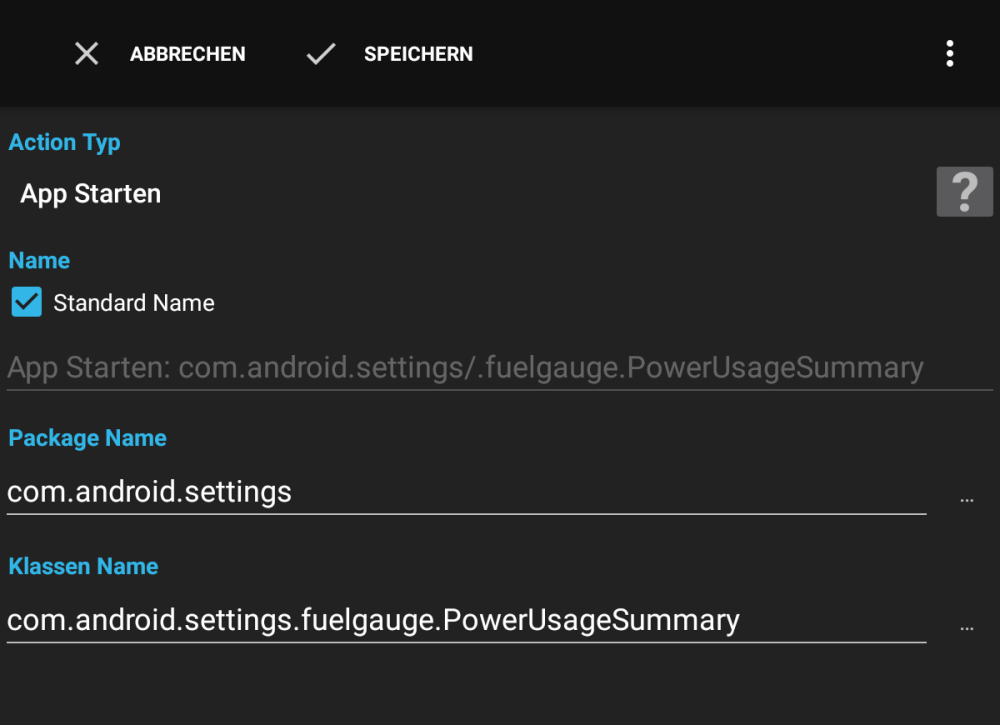Click the SPEICHERN button
The width and height of the screenshot is (1000, 725).
click(418, 53)
